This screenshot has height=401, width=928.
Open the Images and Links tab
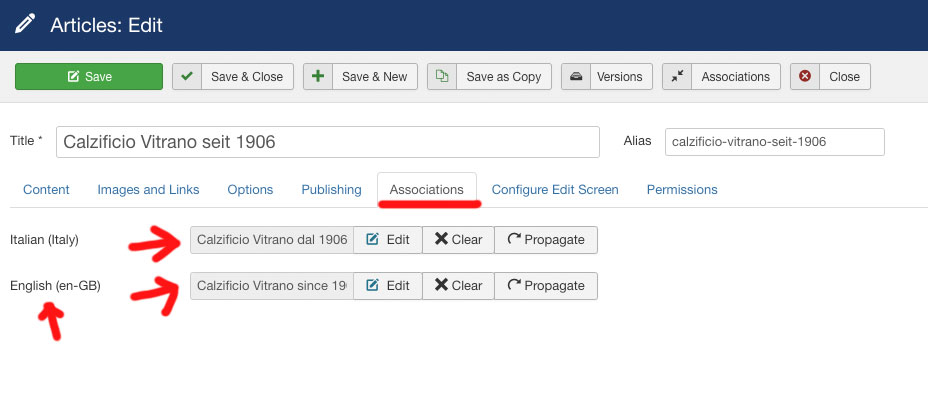(148, 189)
